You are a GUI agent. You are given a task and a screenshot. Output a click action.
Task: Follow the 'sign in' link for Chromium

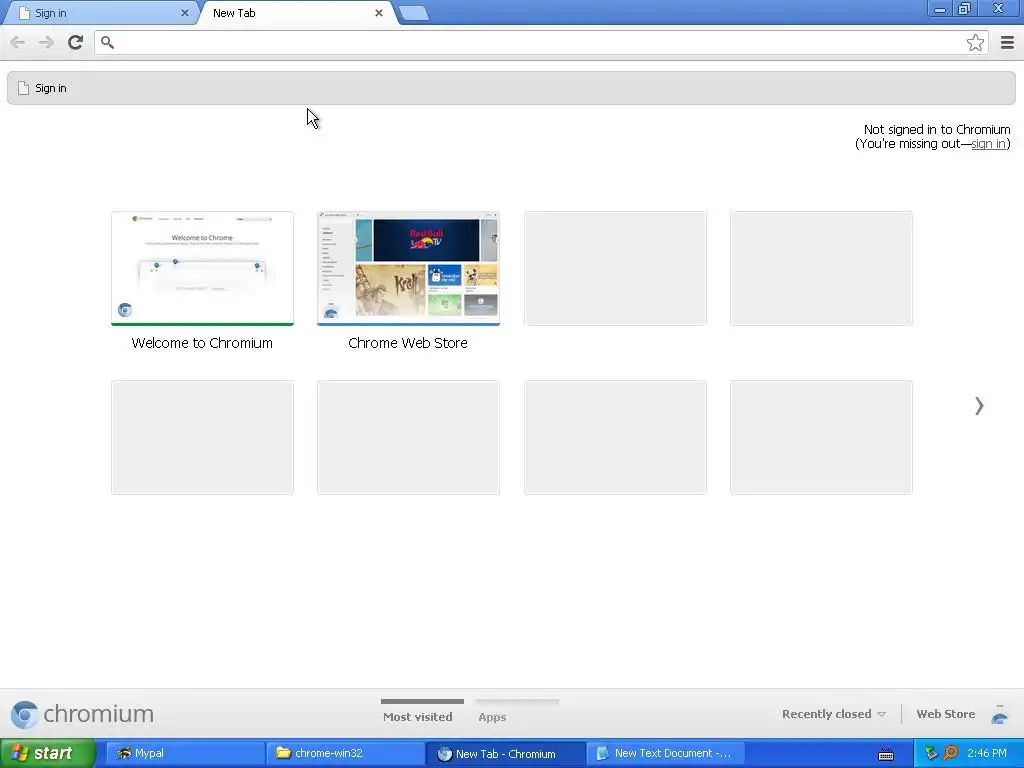[988, 144]
